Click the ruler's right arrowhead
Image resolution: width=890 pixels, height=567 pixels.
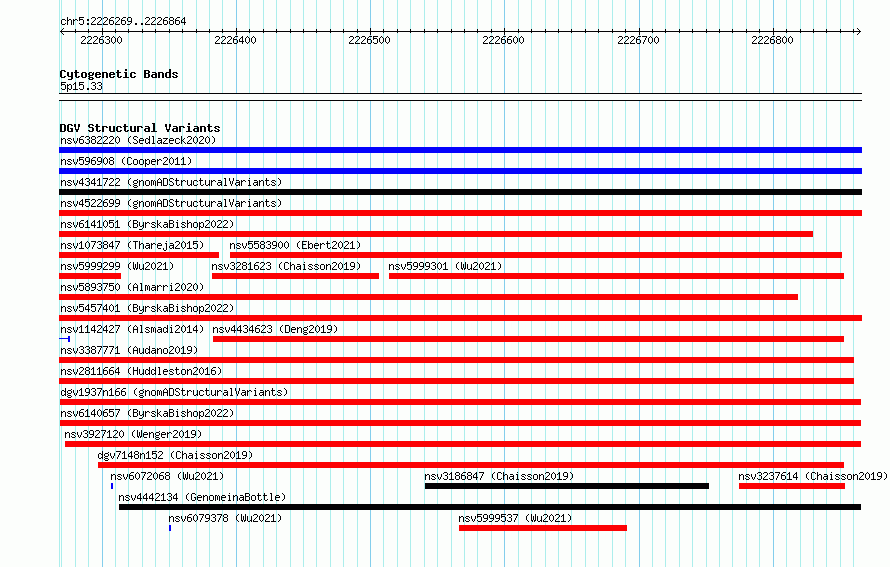tap(859, 31)
